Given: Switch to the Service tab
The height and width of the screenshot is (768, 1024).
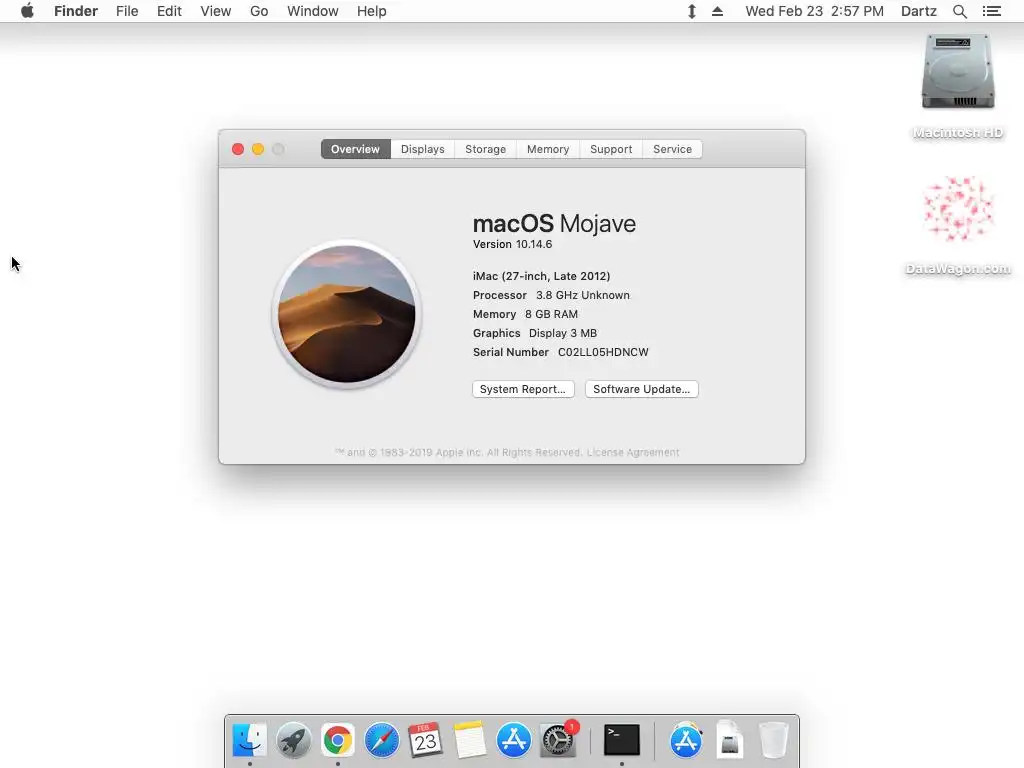Looking at the screenshot, I should 672,149.
